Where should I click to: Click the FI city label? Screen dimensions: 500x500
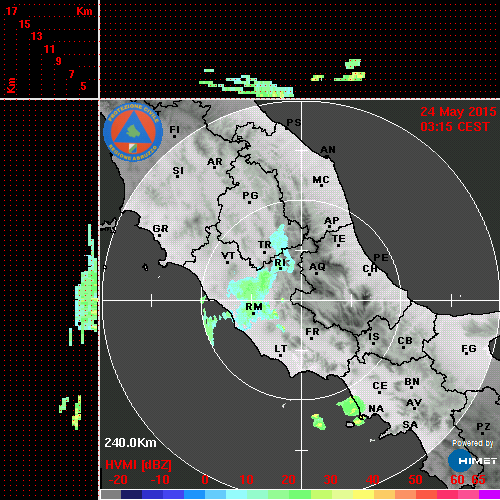pos(174,129)
